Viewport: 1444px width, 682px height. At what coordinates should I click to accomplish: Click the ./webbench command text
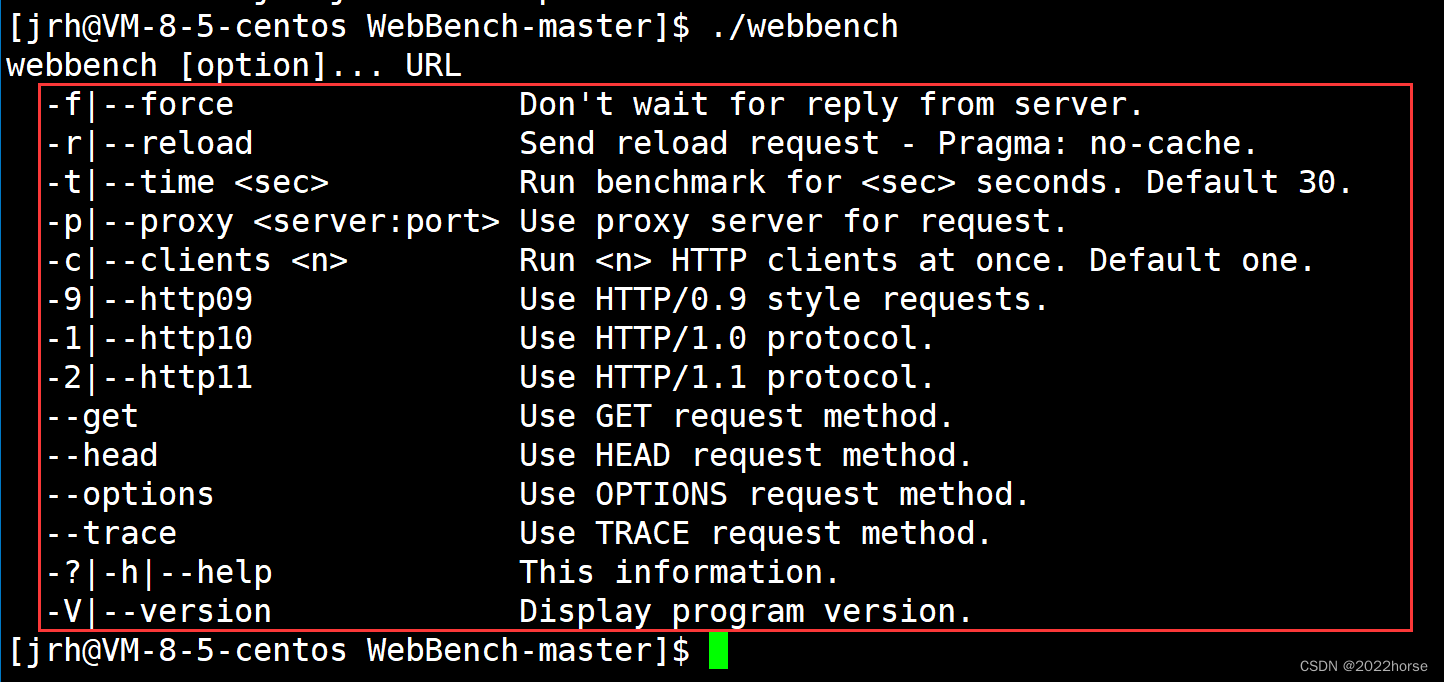point(805,26)
